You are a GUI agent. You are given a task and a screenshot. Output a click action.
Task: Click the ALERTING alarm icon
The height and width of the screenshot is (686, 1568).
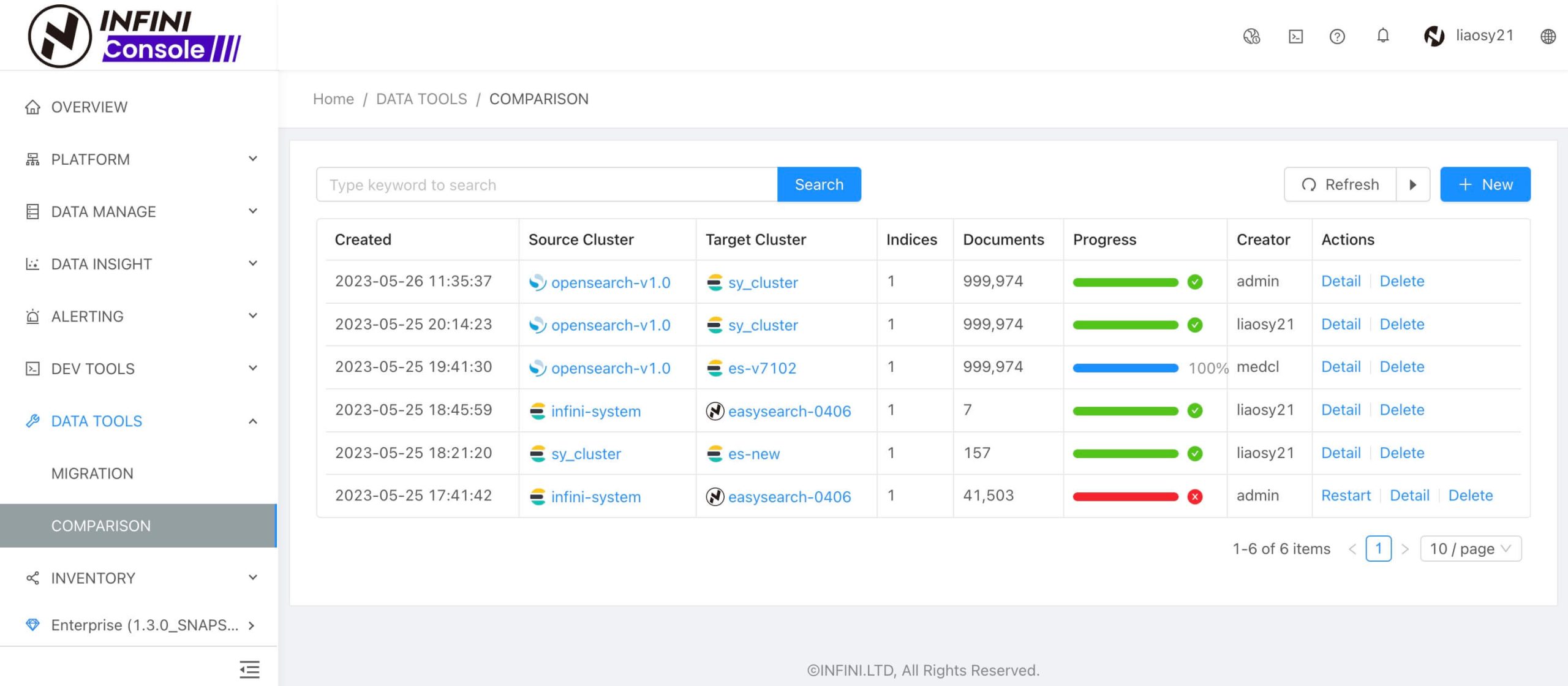click(x=32, y=317)
